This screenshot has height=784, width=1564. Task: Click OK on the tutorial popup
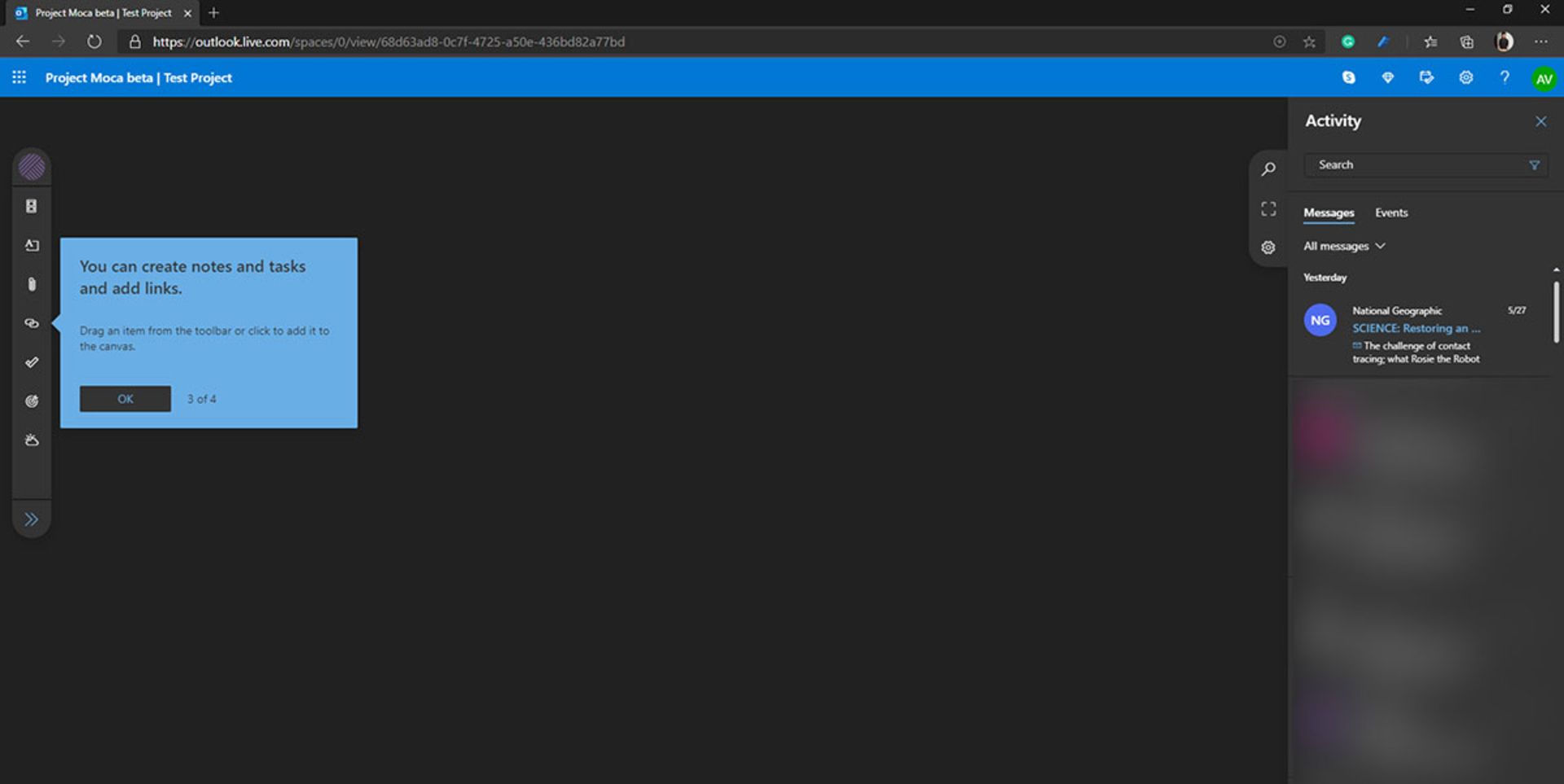125,398
